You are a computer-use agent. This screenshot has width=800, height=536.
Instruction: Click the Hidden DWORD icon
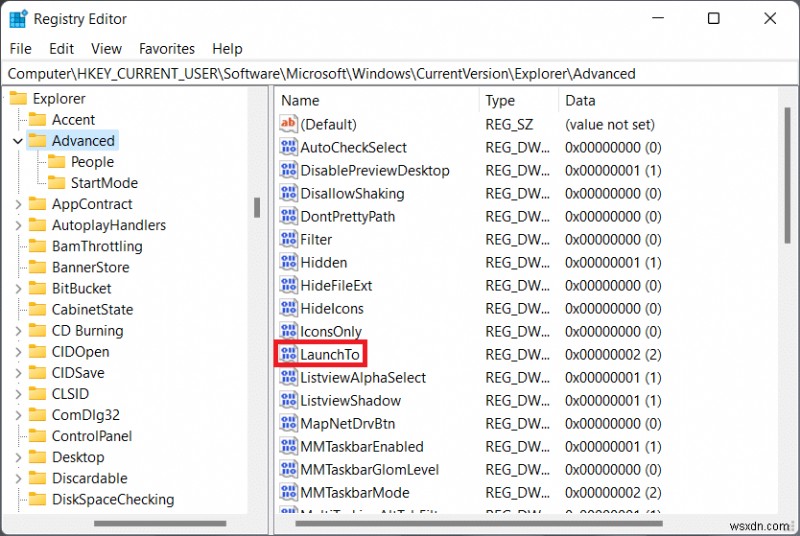(288, 262)
